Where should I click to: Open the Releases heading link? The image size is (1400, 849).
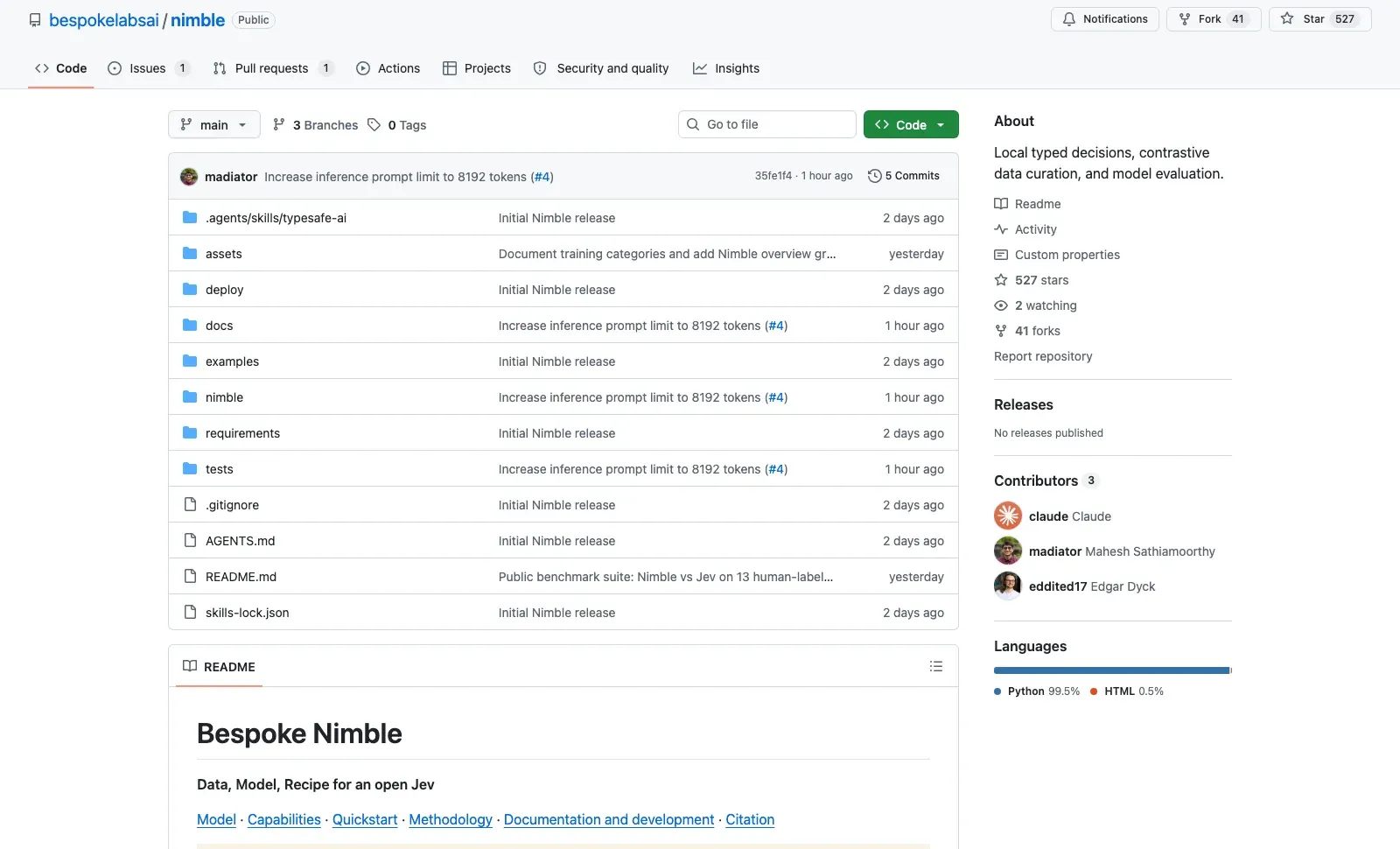pyautogui.click(x=1024, y=404)
